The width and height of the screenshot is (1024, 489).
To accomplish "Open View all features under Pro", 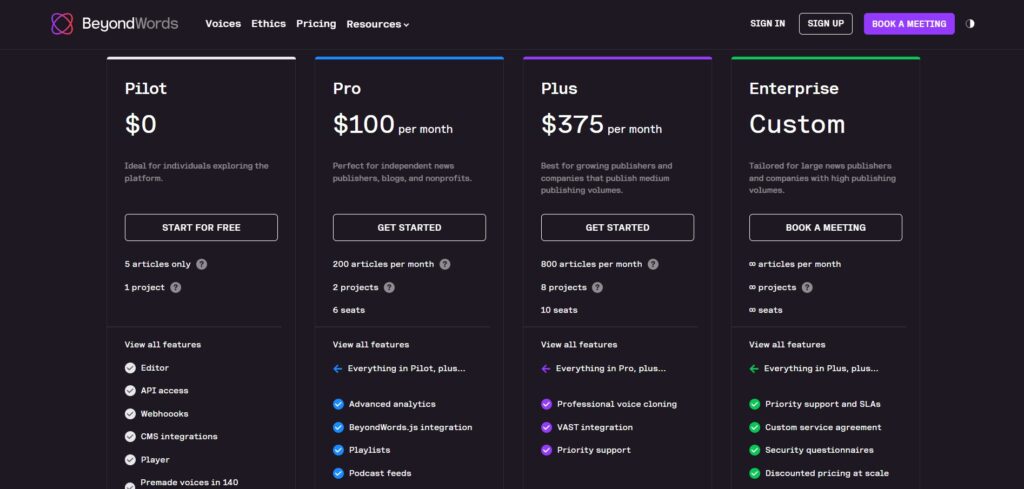I will 371,345.
